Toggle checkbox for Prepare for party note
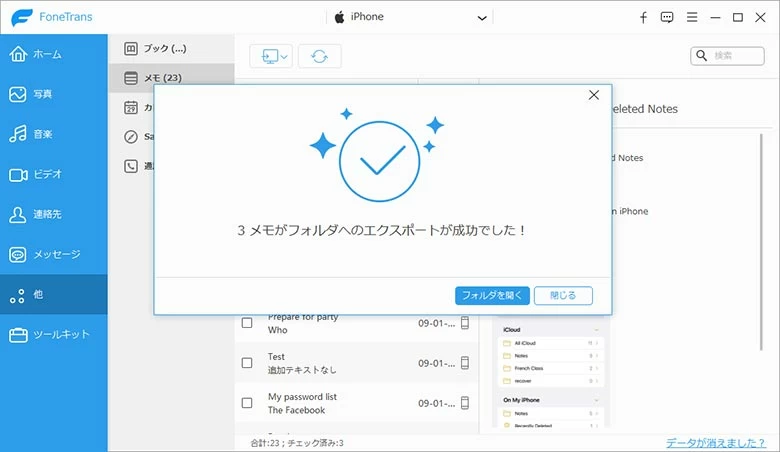780x452 pixels. coord(247,323)
